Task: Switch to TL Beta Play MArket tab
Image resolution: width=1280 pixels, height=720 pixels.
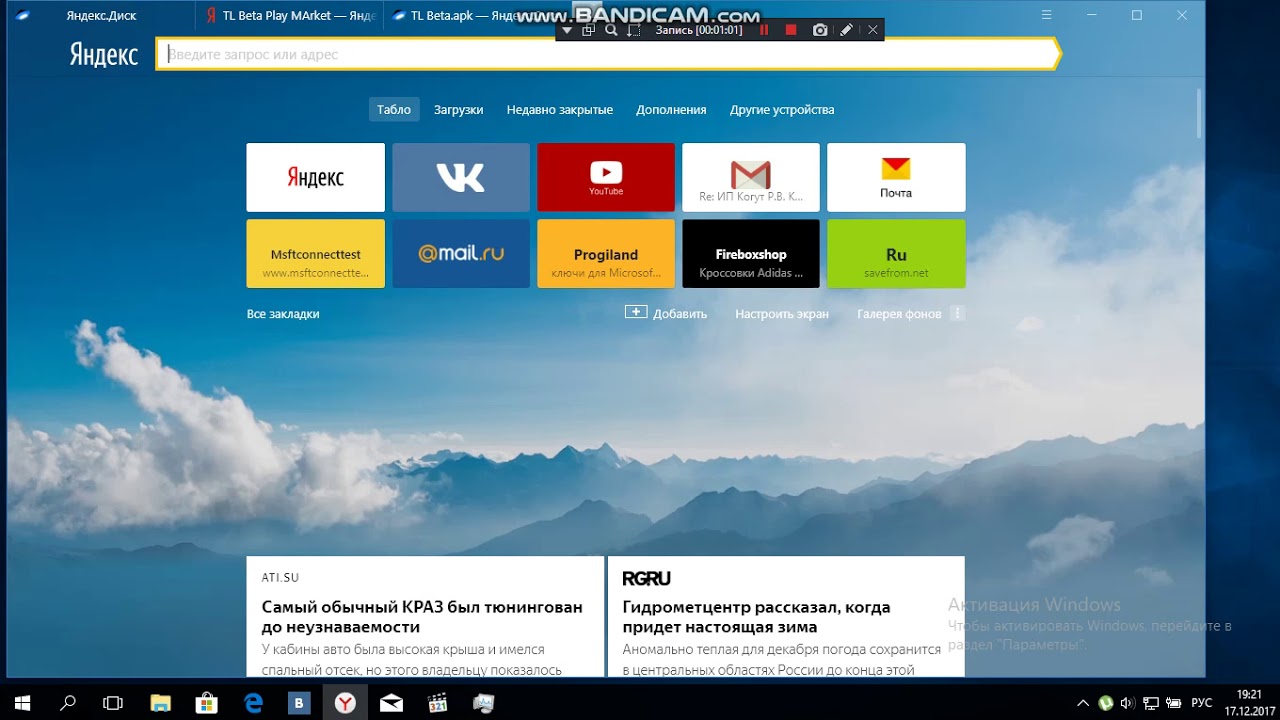Action: click(x=290, y=15)
